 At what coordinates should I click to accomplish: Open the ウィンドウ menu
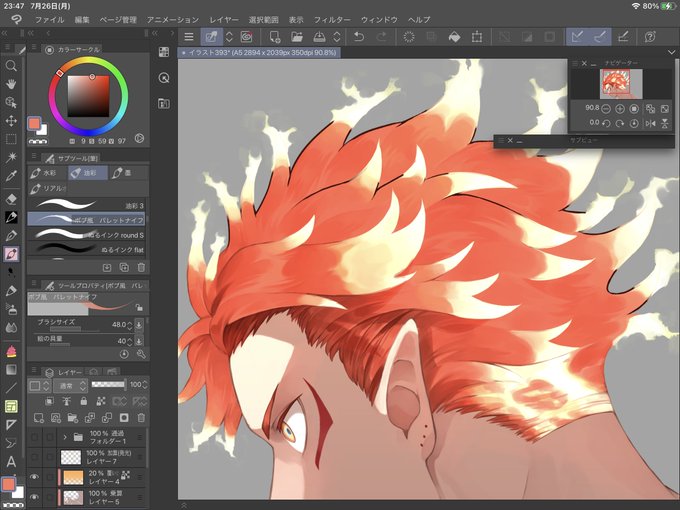(379, 20)
